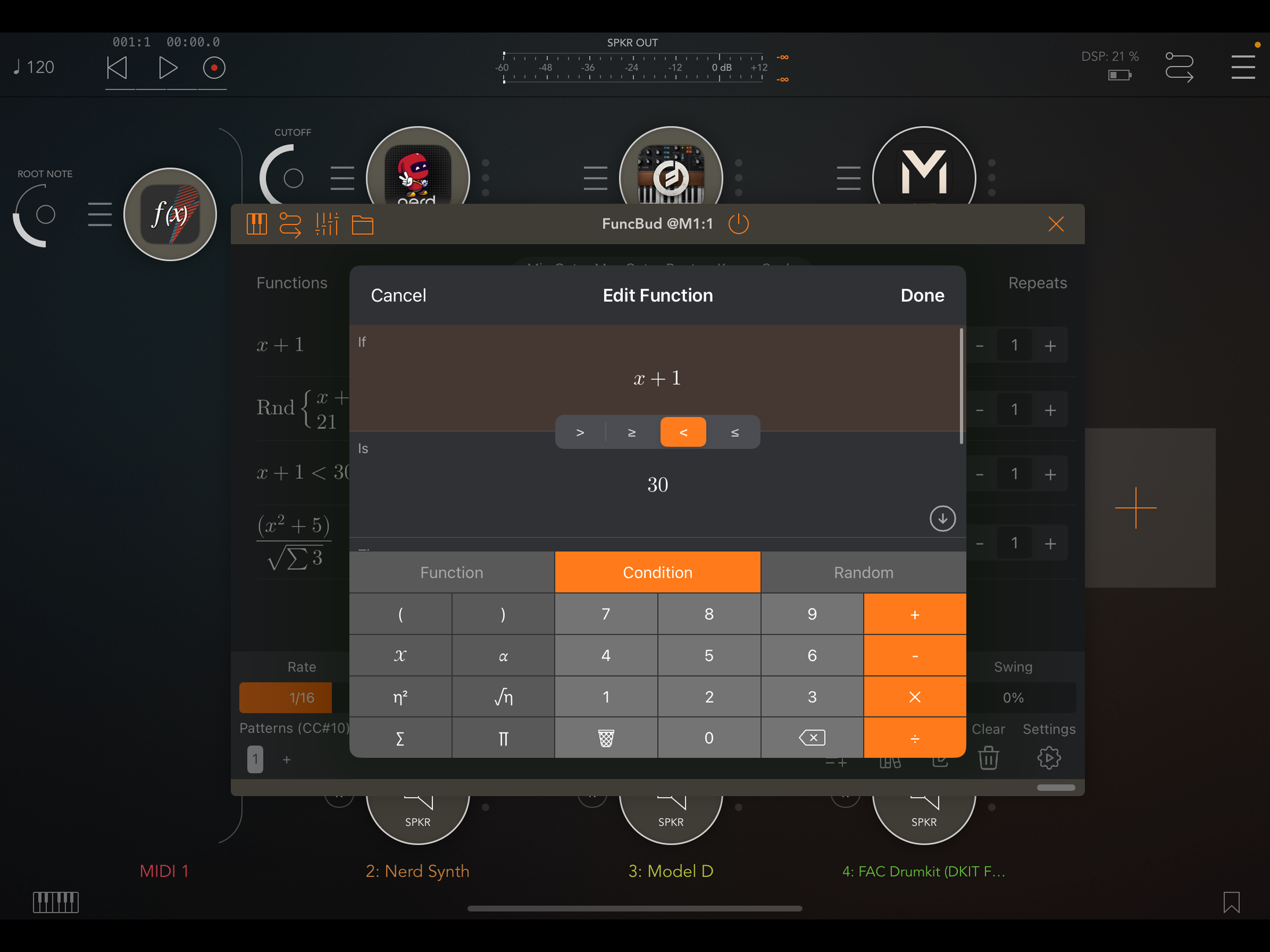Confirm editing with Done
The image size is (1270, 952).
click(922, 295)
